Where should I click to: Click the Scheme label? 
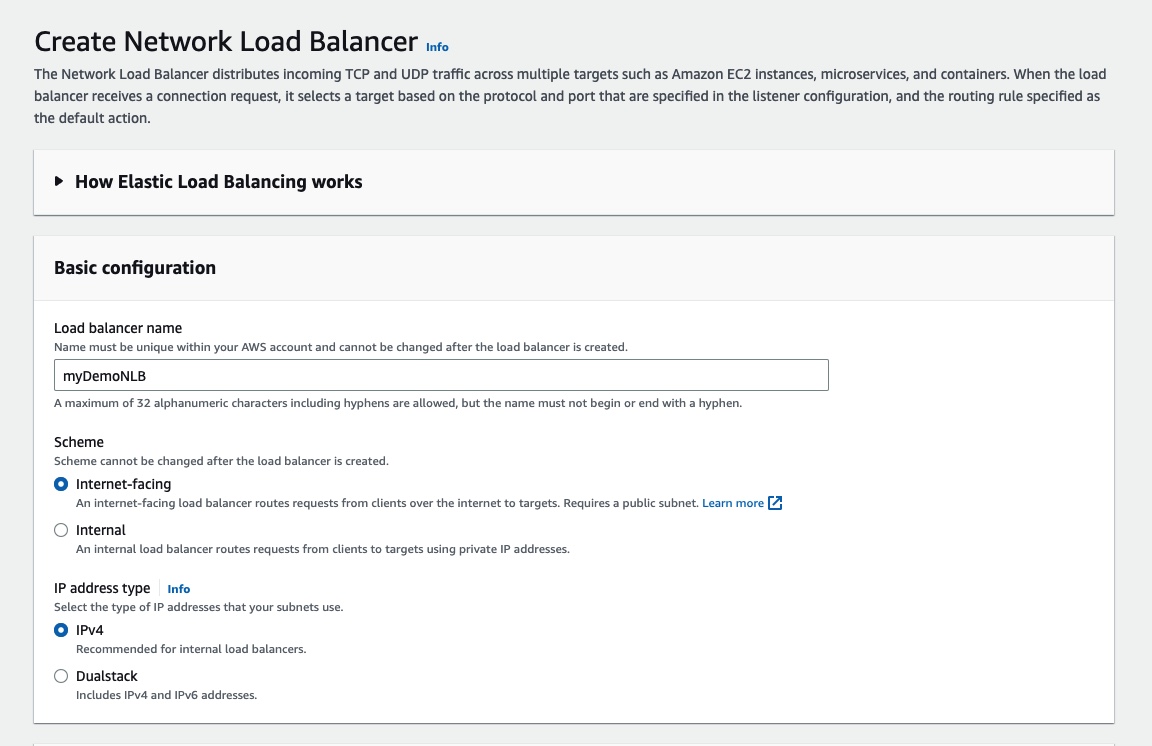(x=79, y=442)
